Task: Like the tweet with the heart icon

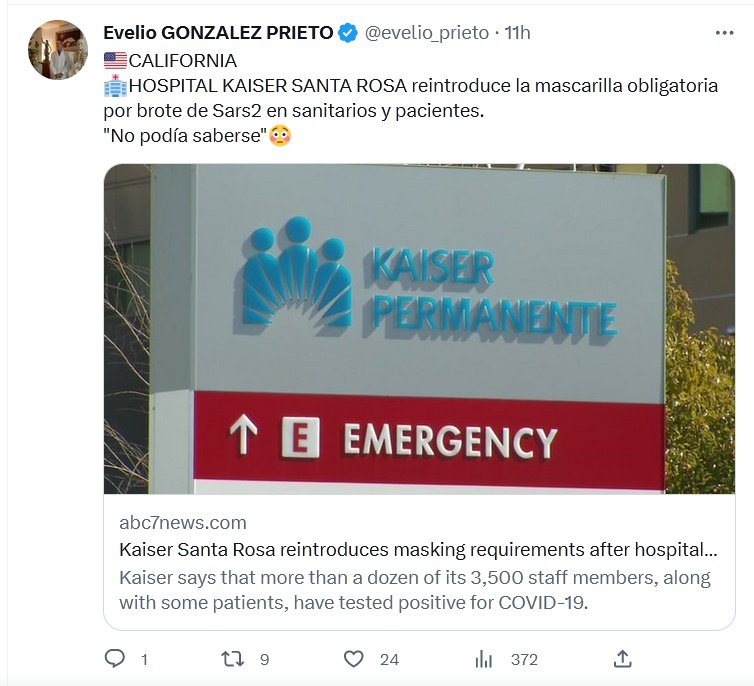Action: (x=353, y=659)
